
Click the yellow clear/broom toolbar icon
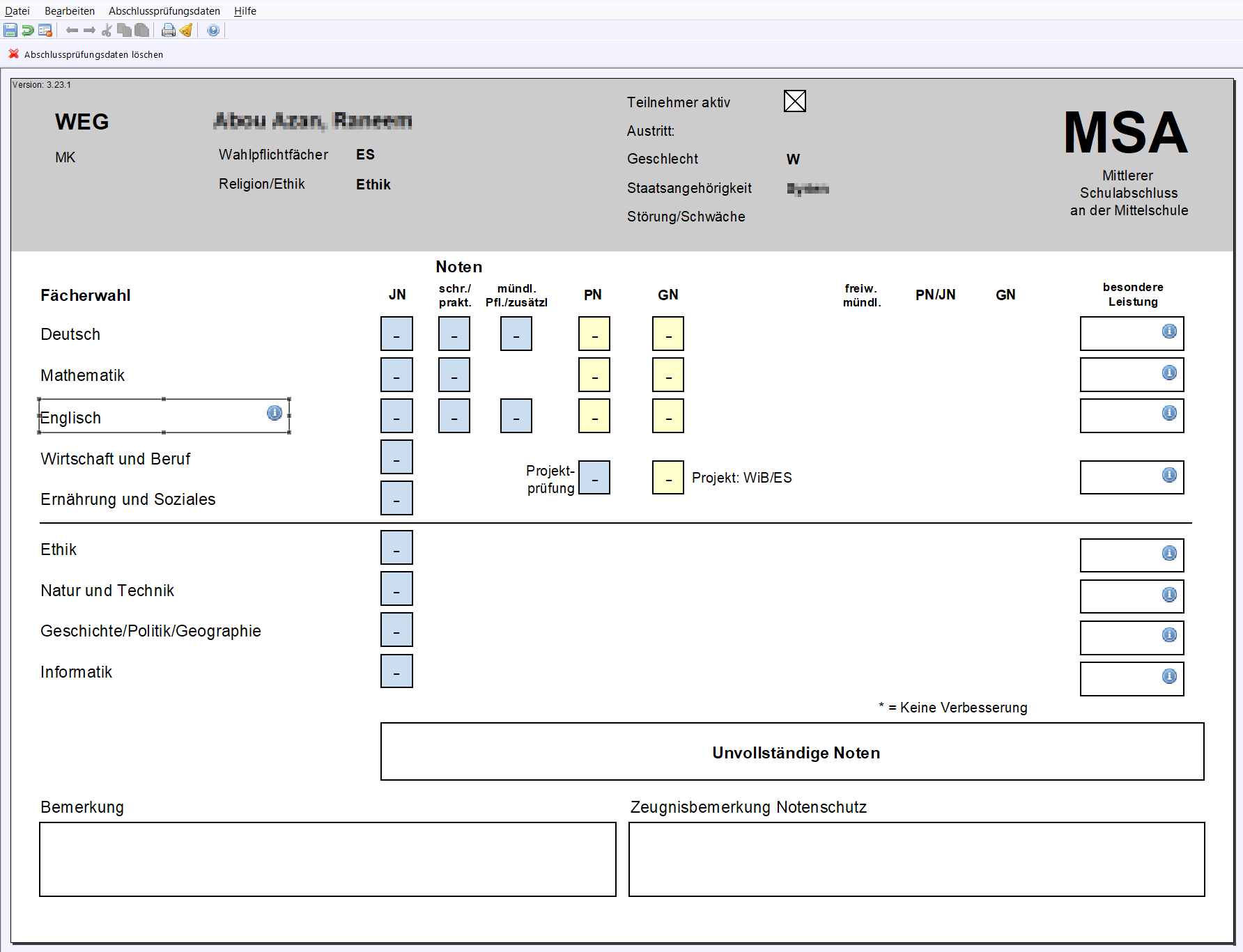[x=186, y=30]
